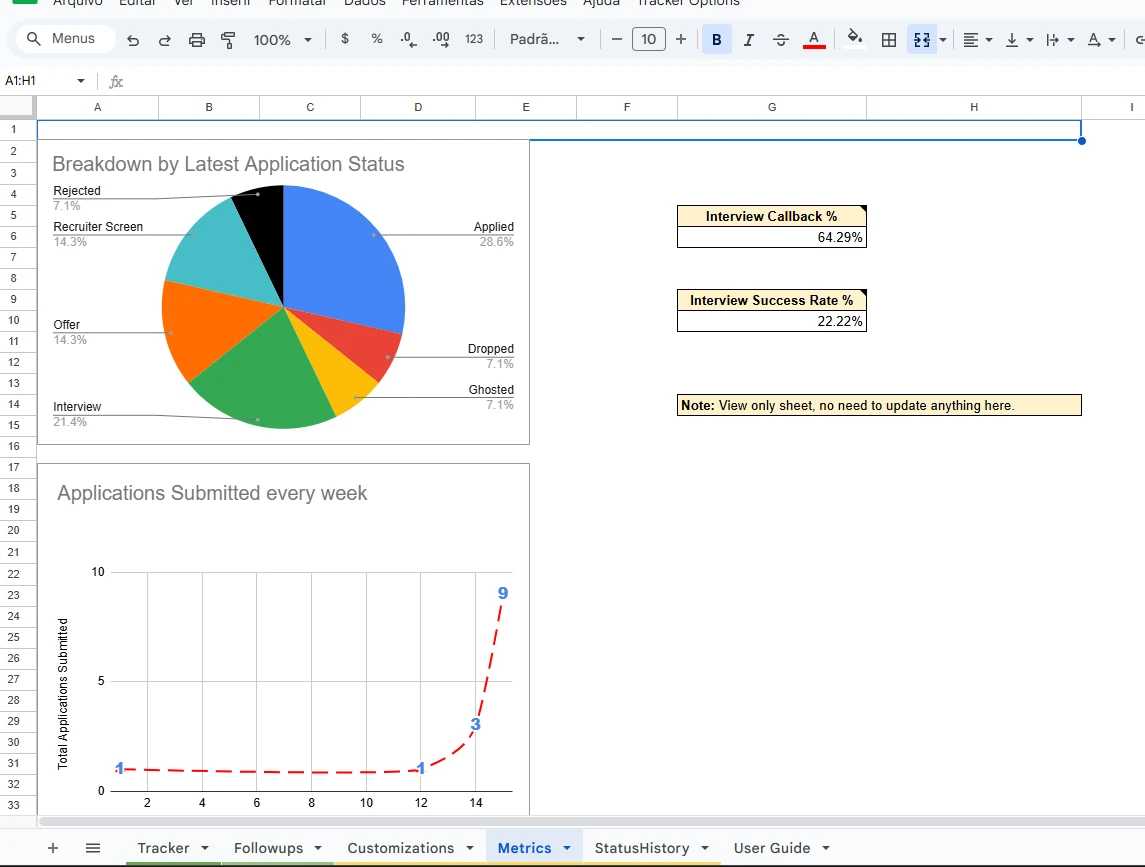Expand the font family dropdown
The image size is (1145, 867).
[x=547, y=39]
